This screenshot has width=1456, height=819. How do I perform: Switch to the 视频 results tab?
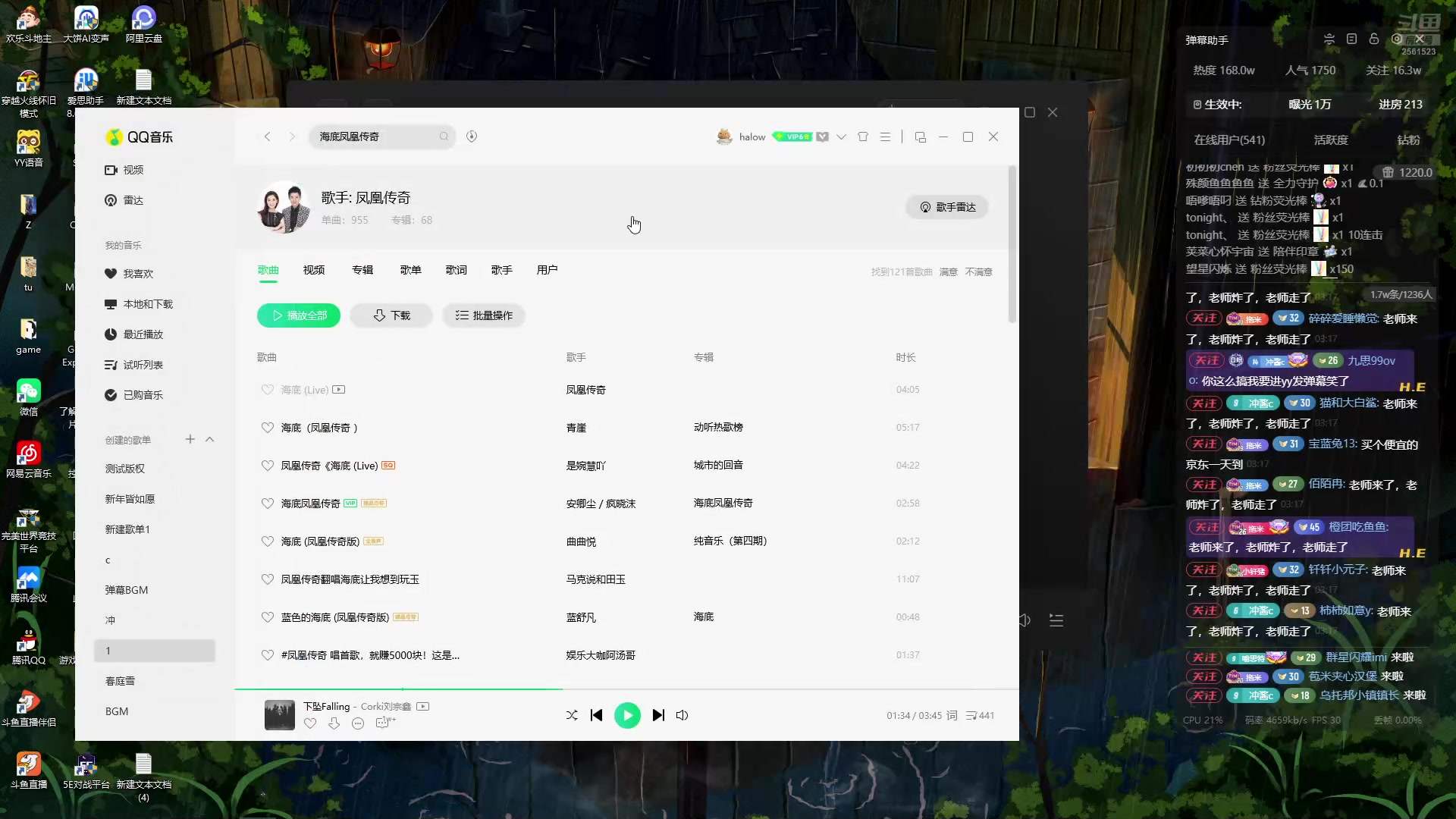(314, 270)
